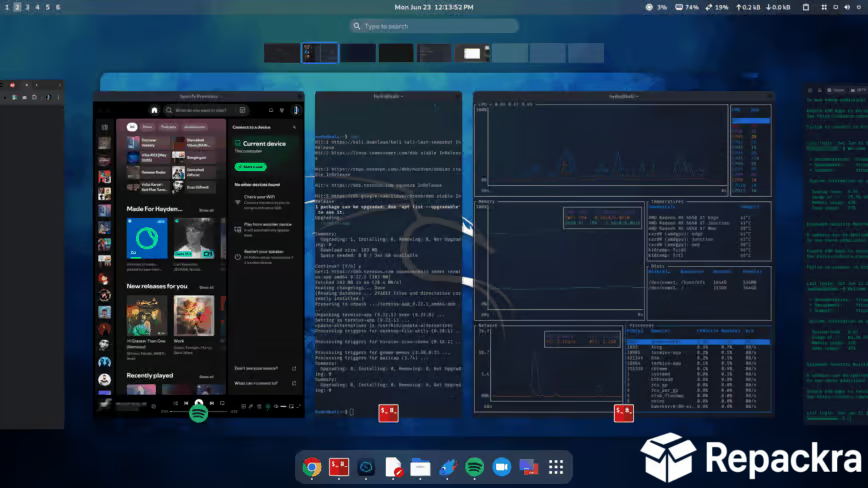
Task: Open top bar volume indicator
Action: tap(847, 7)
